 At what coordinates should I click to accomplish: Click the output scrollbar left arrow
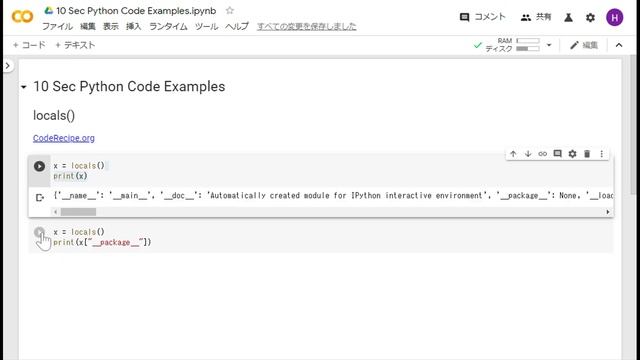point(56,212)
